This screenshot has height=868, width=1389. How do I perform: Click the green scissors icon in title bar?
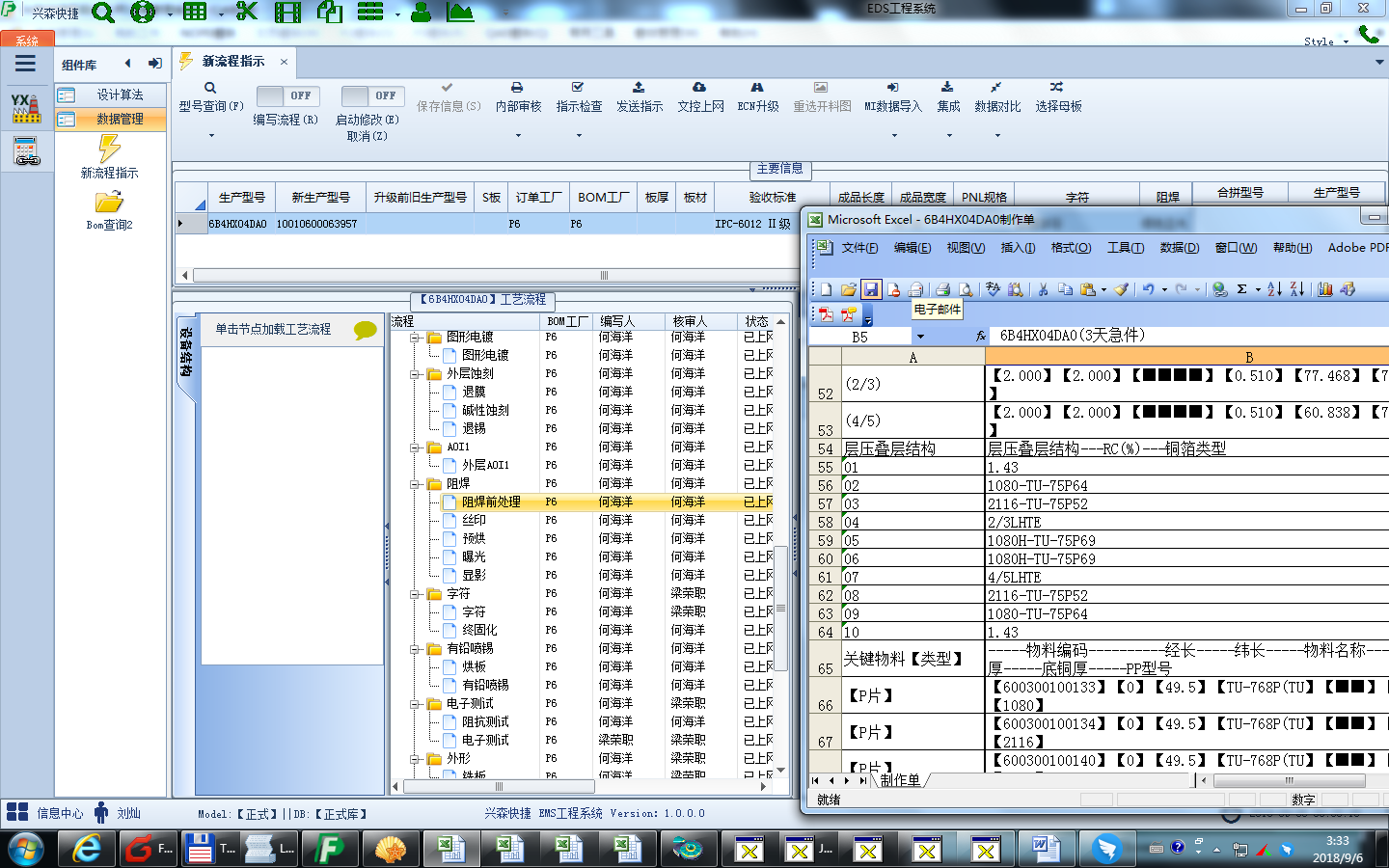pos(247,12)
